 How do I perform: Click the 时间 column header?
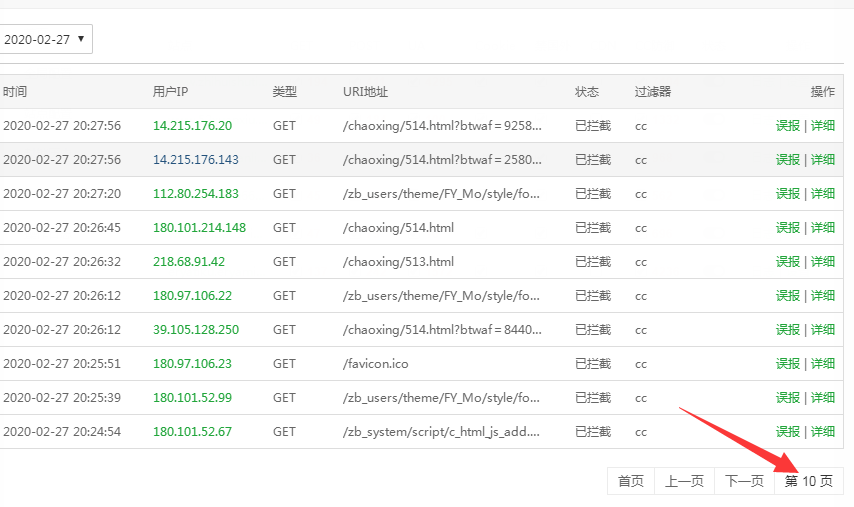click(x=15, y=92)
